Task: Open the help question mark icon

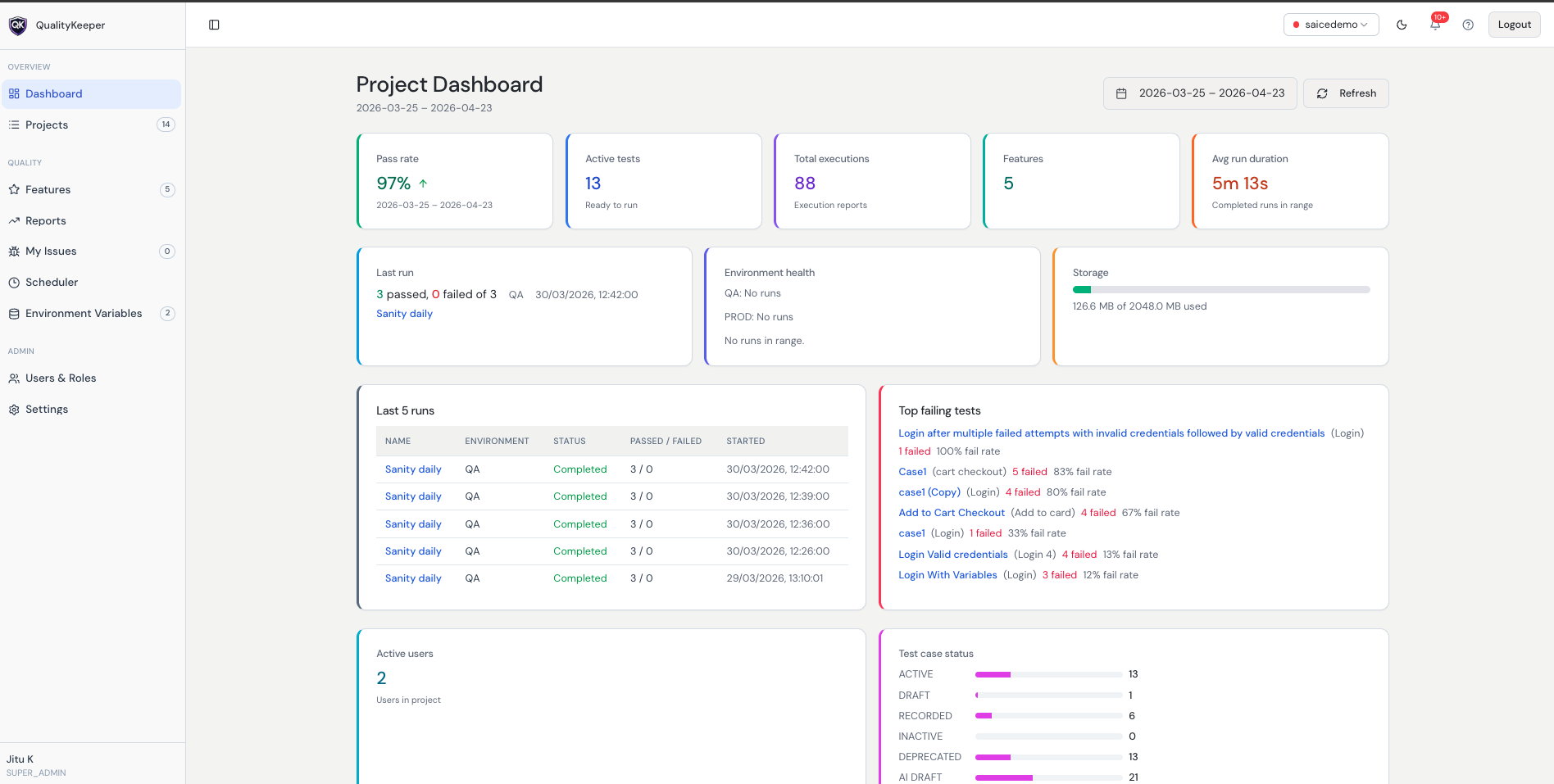Action: tap(1468, 25)
